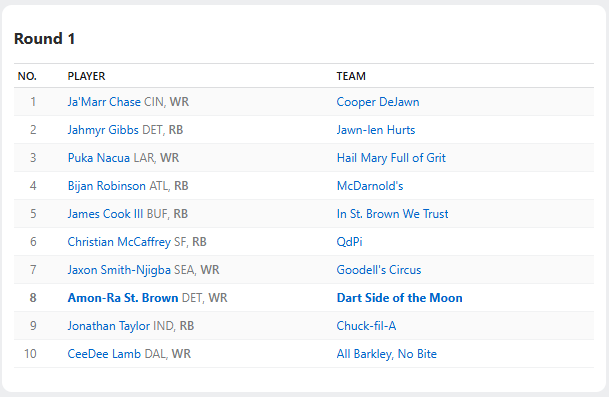The height and width of the screenshot is (397, 609).
Task: Open James Cook III player link
Action: (x=105, y=214)
